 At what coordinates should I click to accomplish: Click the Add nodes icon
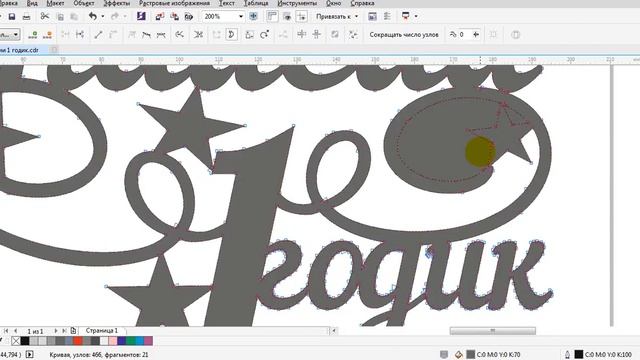[33, 35]
